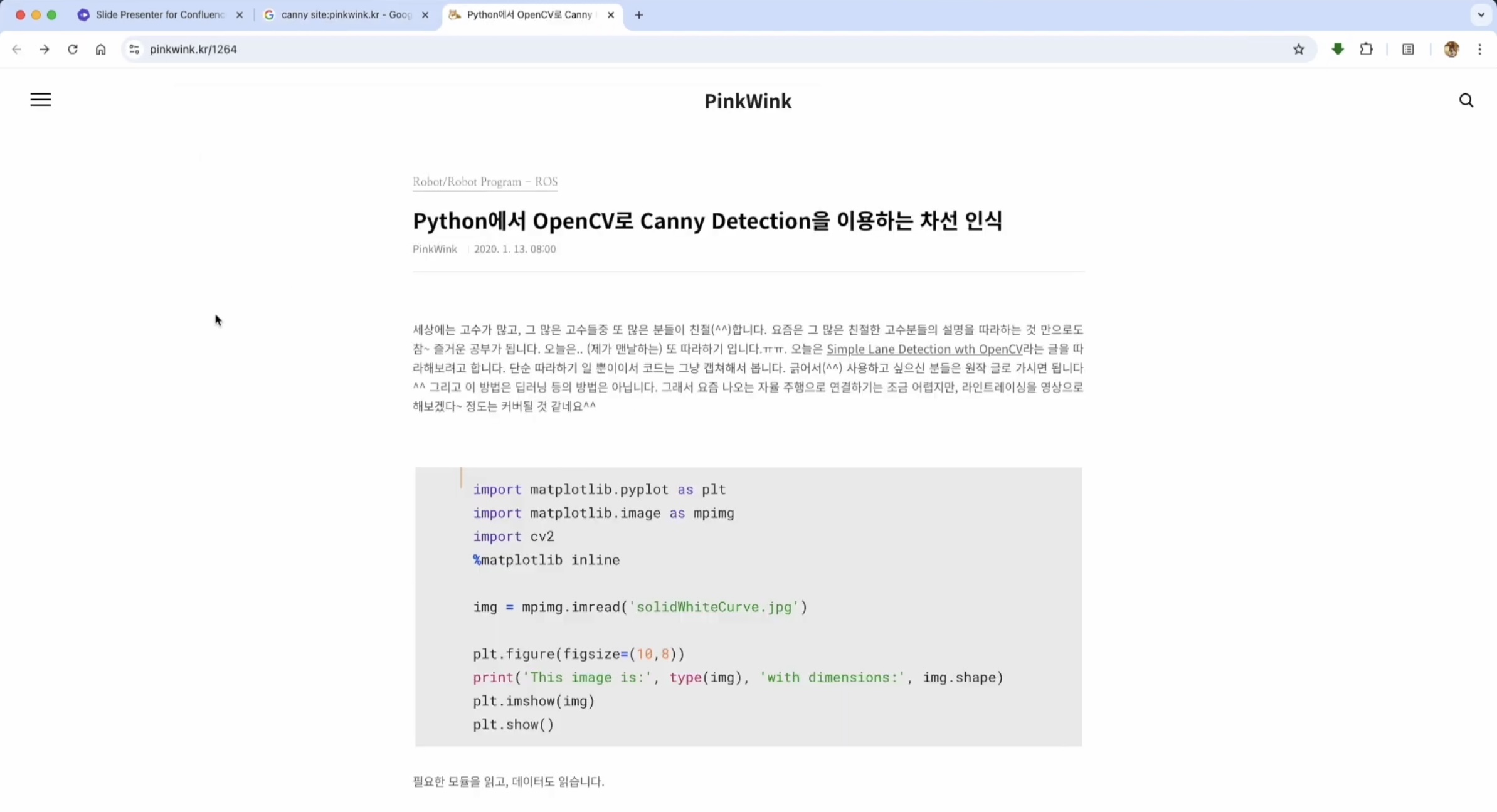Click the green download extension icon
Image resolution: width=1497 pixels, height=812 pixels.
pyautogui.click(x=1337, y=49)
